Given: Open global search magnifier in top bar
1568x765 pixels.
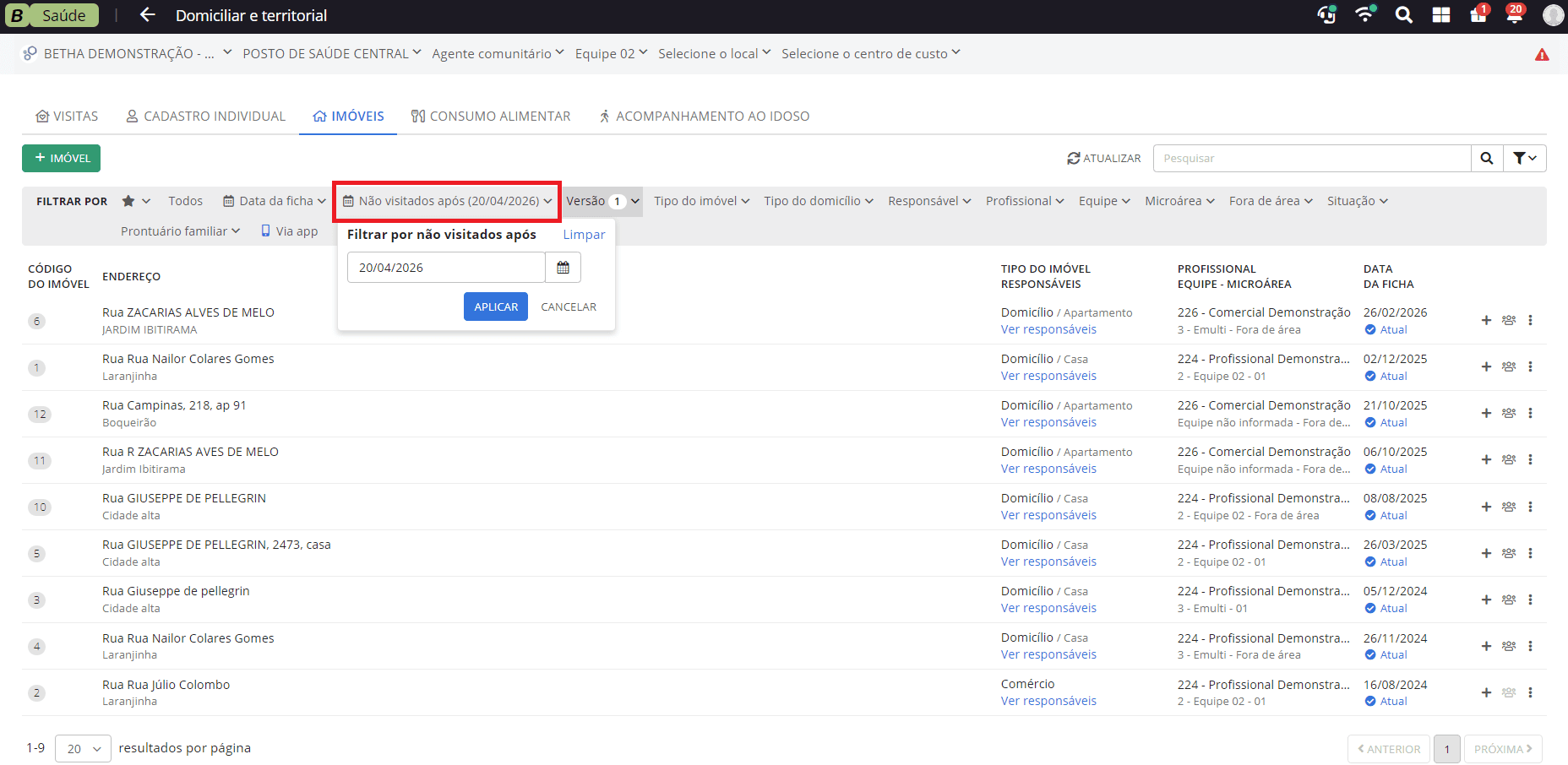Looking at the screenshot, I should click(1403, 15).
